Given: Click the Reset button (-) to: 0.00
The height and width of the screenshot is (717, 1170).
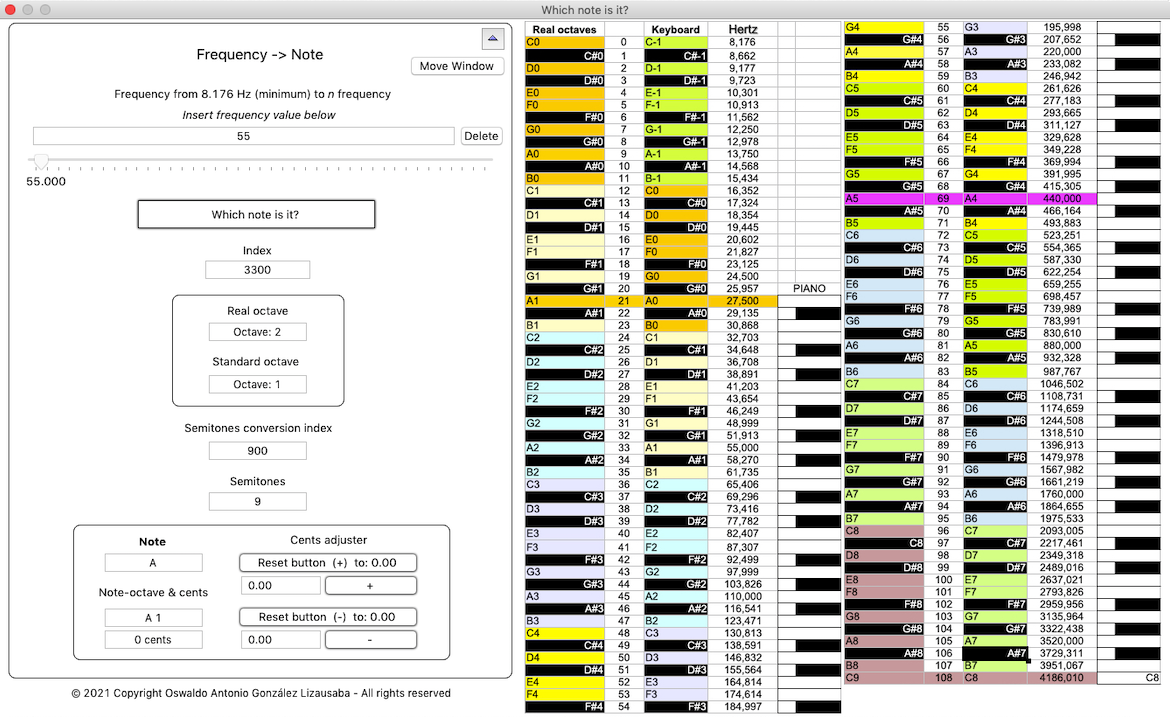Looking at the screenshot, I should click(328, 617).
